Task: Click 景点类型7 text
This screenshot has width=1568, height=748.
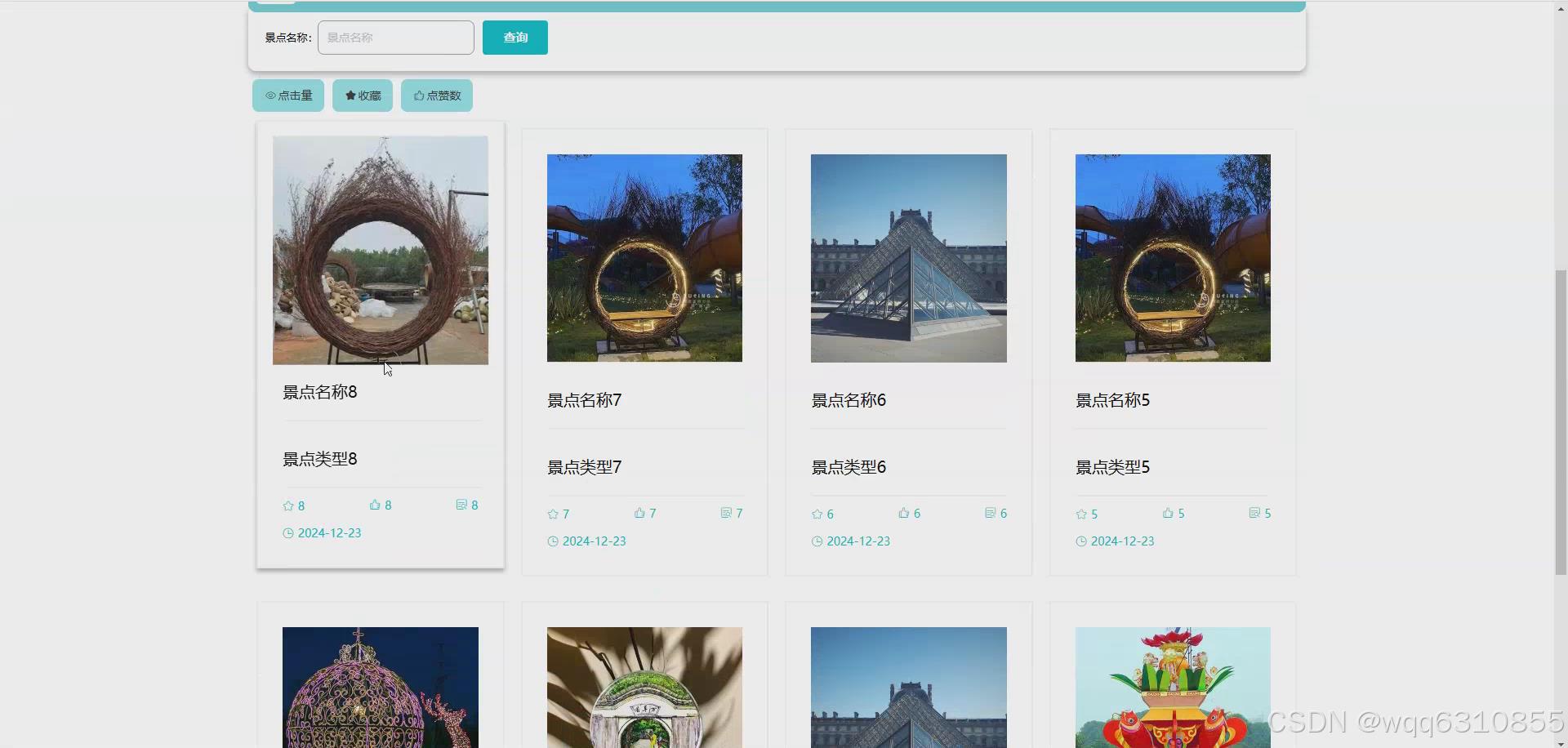Action: click(x=585, y=467)
